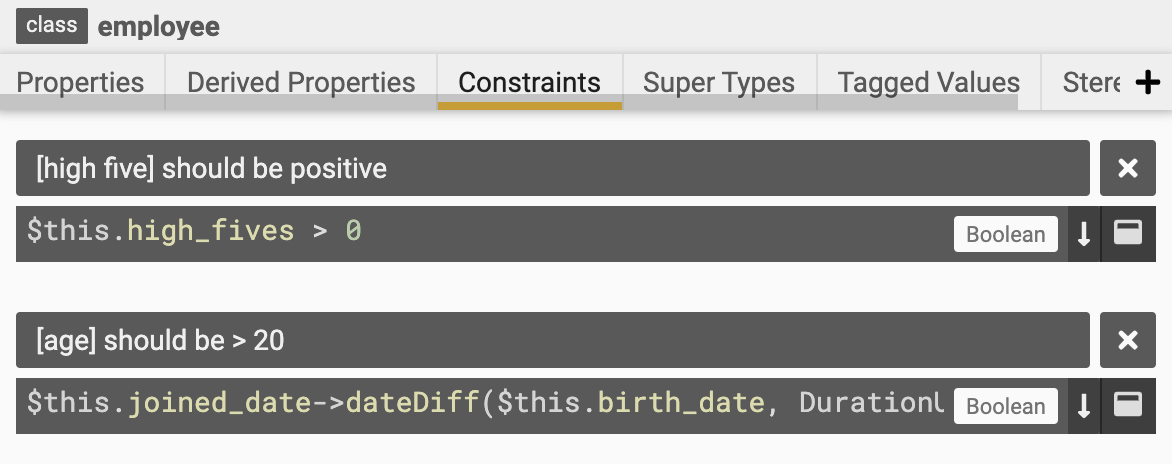
Task: Switch to the Properties tab
Action: coord(81,82)
